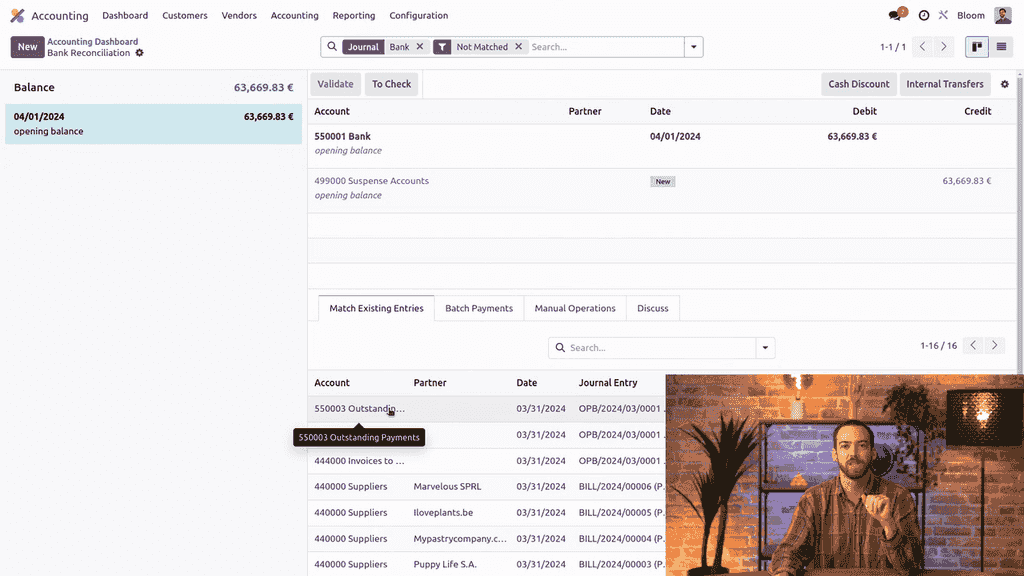The width and height of the screenshot is (1024, 576).
Task: Switch to the Manual Operations tab
Action: pyautogui.click(x=575, y=308)
